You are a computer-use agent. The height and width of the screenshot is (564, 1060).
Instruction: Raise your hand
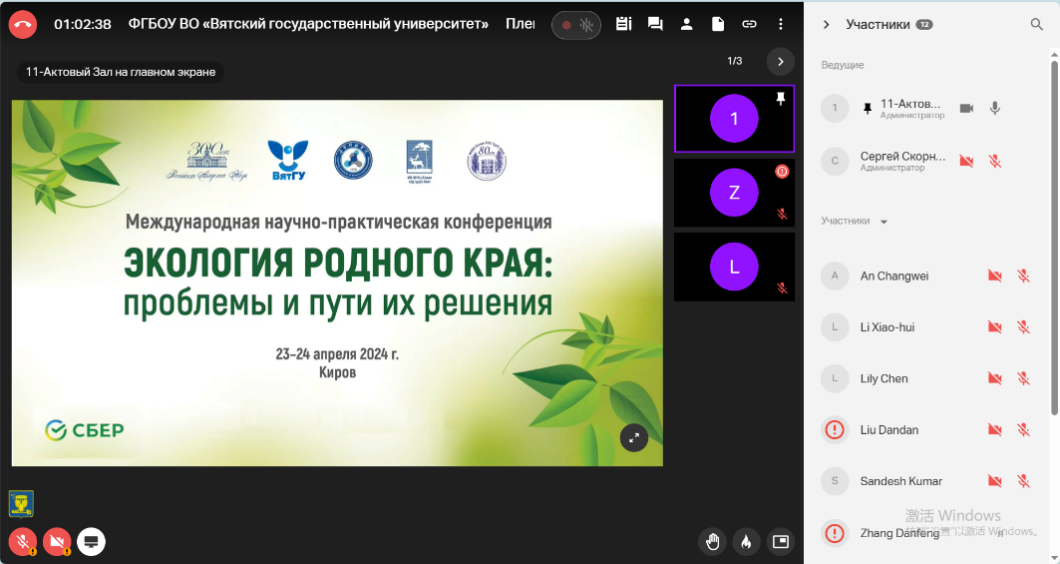click(x=712, y=542)
